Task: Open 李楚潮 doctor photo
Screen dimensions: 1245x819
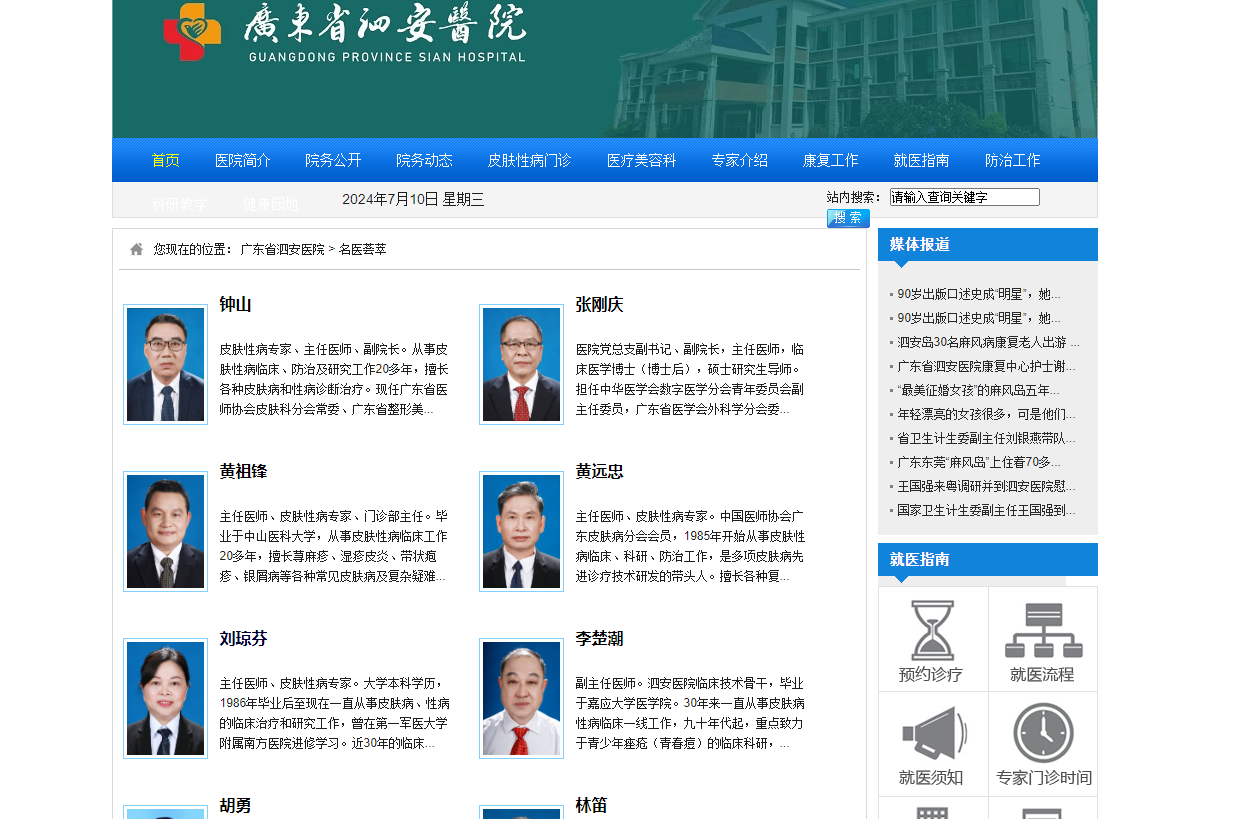Action: [521, 699]
